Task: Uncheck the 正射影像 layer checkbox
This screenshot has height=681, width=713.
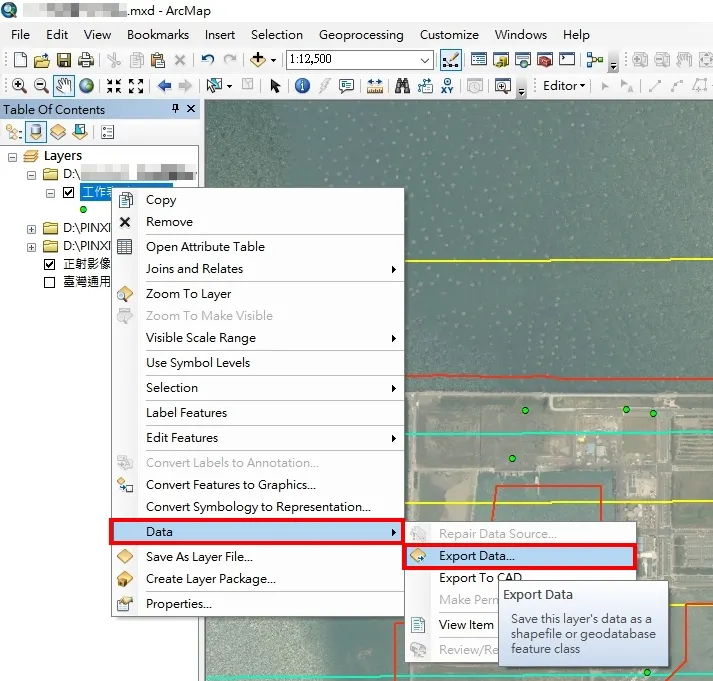Action: pos(50,265)
